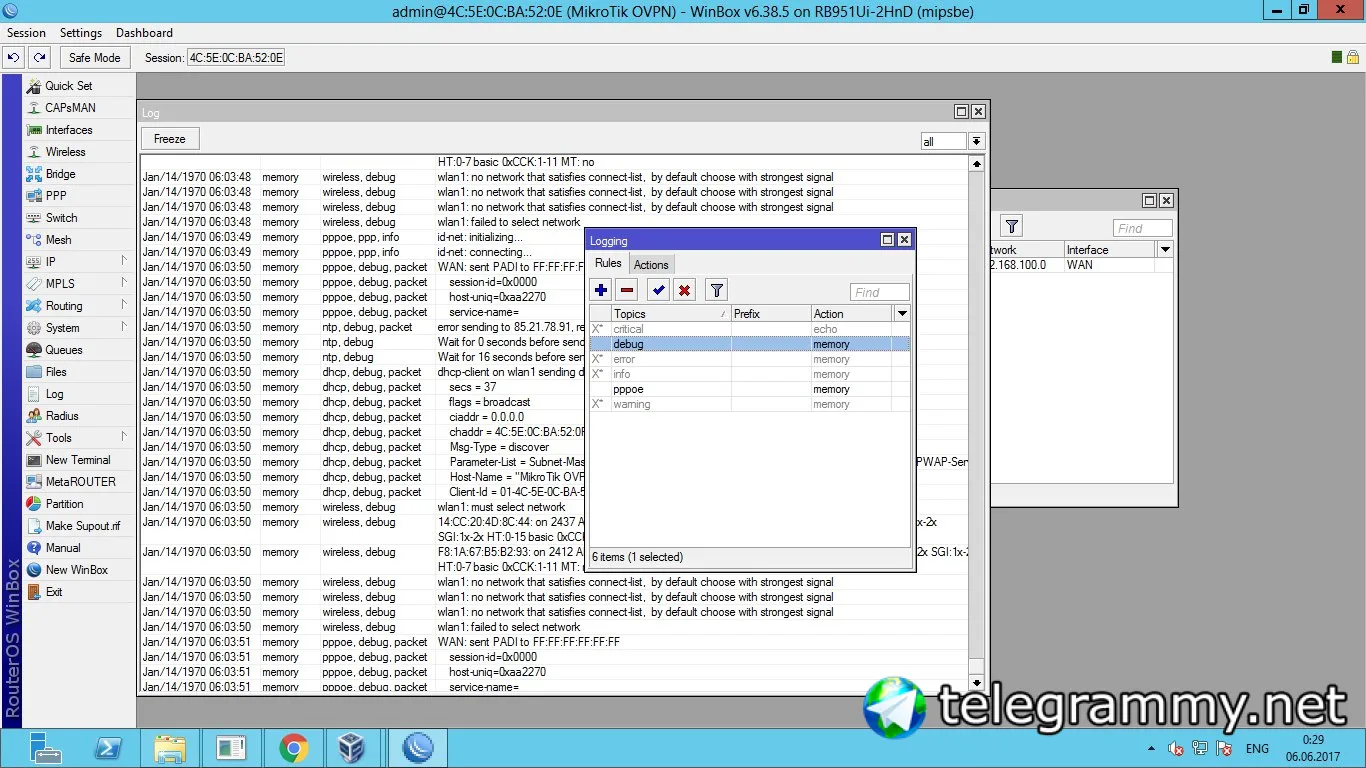
Task: Switch to the Rules tab in Logging
Action: 608,264
